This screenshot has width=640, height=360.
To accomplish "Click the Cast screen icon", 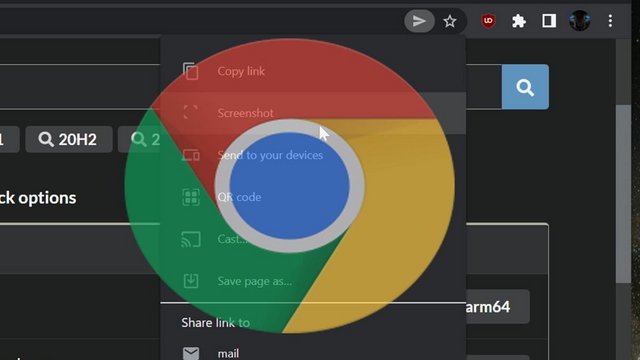I will 191,239.
